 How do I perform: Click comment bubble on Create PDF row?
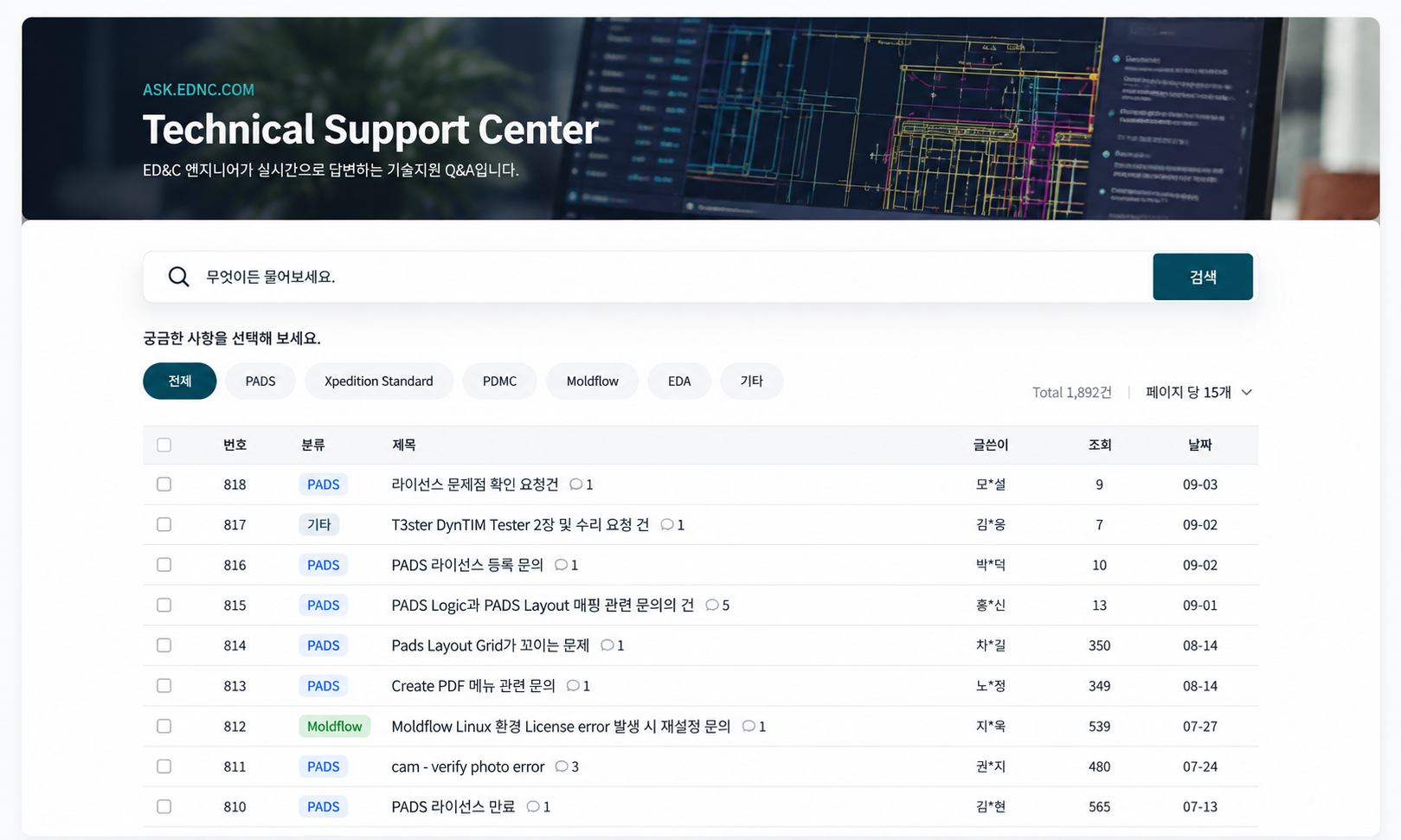pos(573,686)
